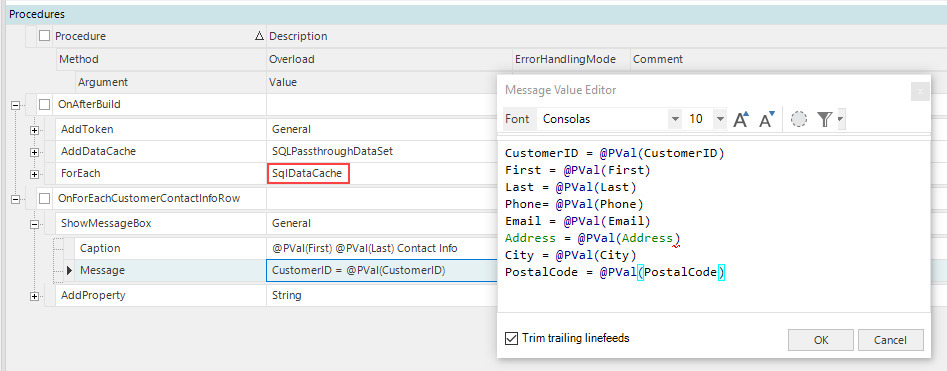Screen dimensions: 947x371
Task: Select the AddToken method cell
Action: pyautogui.click(x=161, y=129)
